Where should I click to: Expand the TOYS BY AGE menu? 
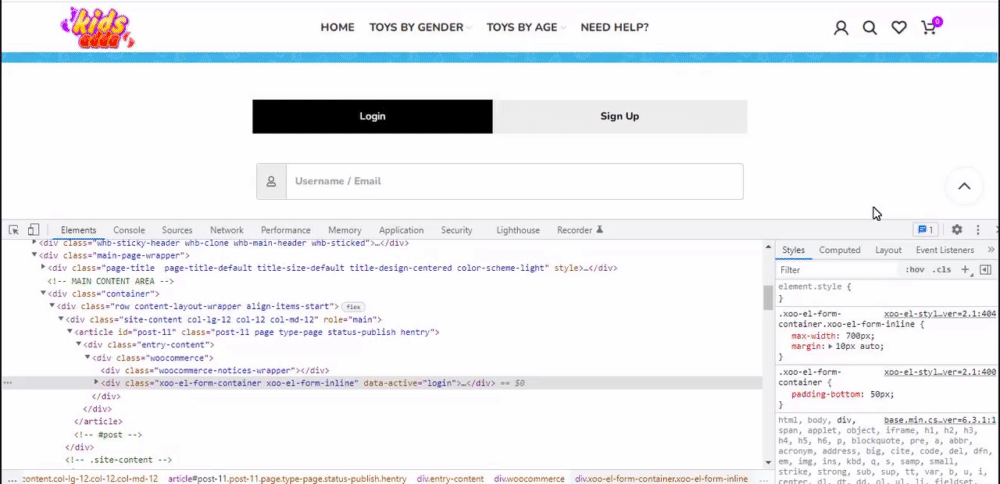pos(526,27)
